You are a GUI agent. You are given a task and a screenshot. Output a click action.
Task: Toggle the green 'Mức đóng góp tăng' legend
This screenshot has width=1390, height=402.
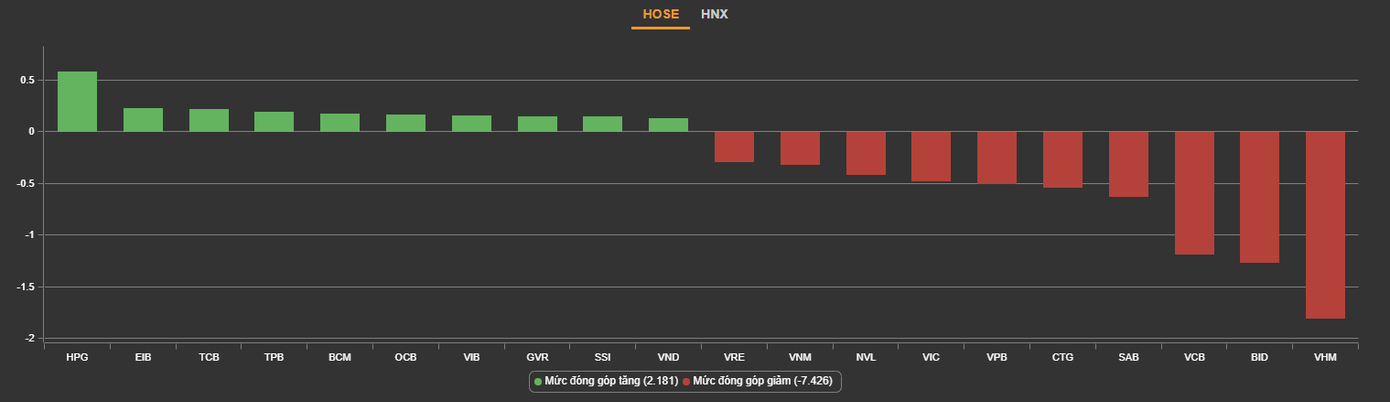607,381
